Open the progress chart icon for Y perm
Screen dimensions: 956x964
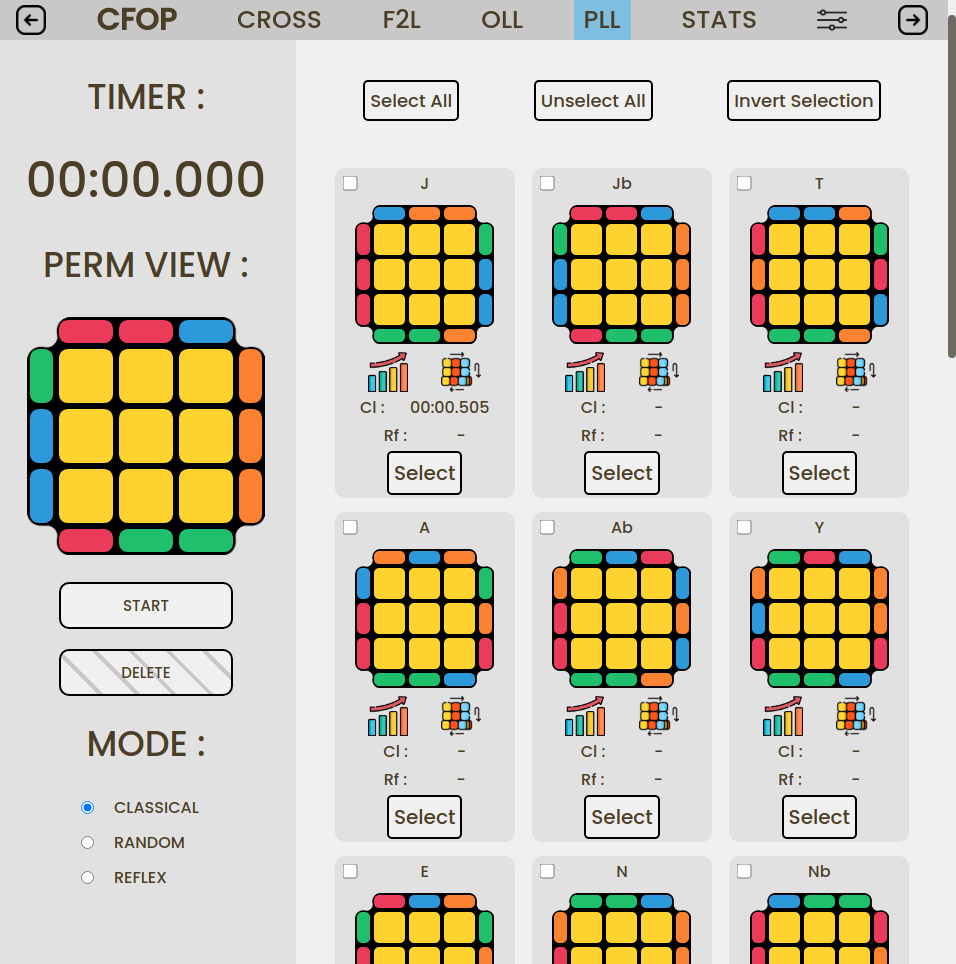click(782, 716)
